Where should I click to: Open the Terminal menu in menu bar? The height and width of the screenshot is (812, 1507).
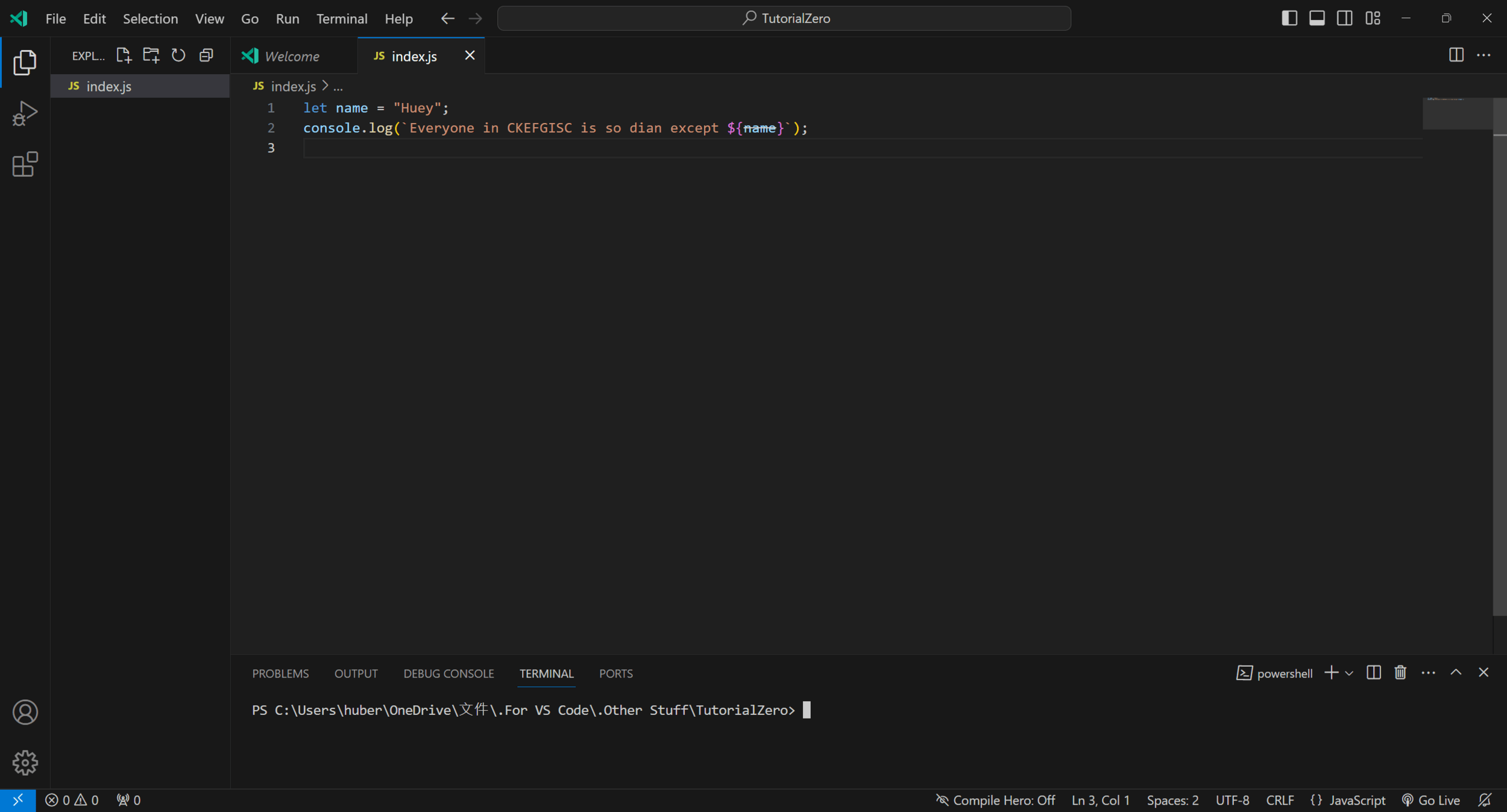pyautogui.click(x=341, y=19)
